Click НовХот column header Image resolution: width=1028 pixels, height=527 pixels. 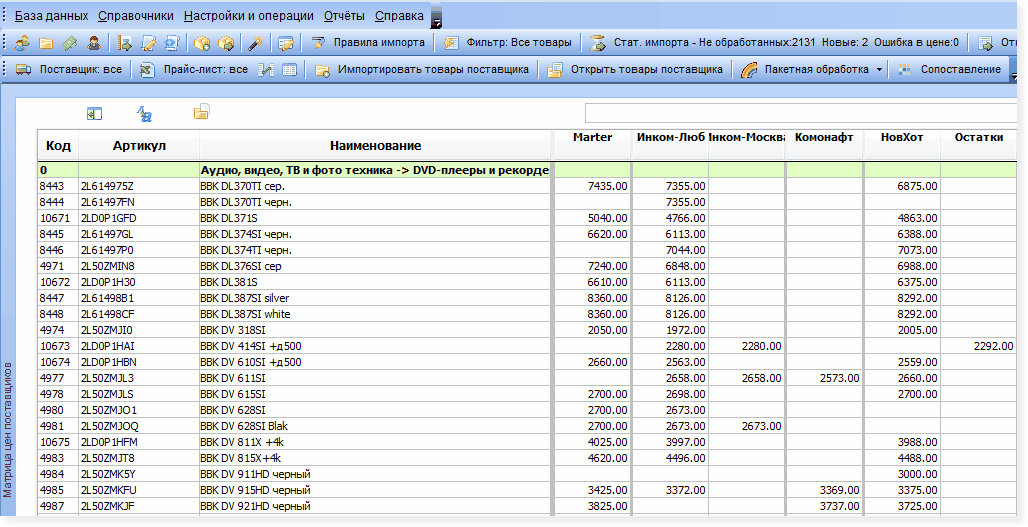[x=901, y=138]
